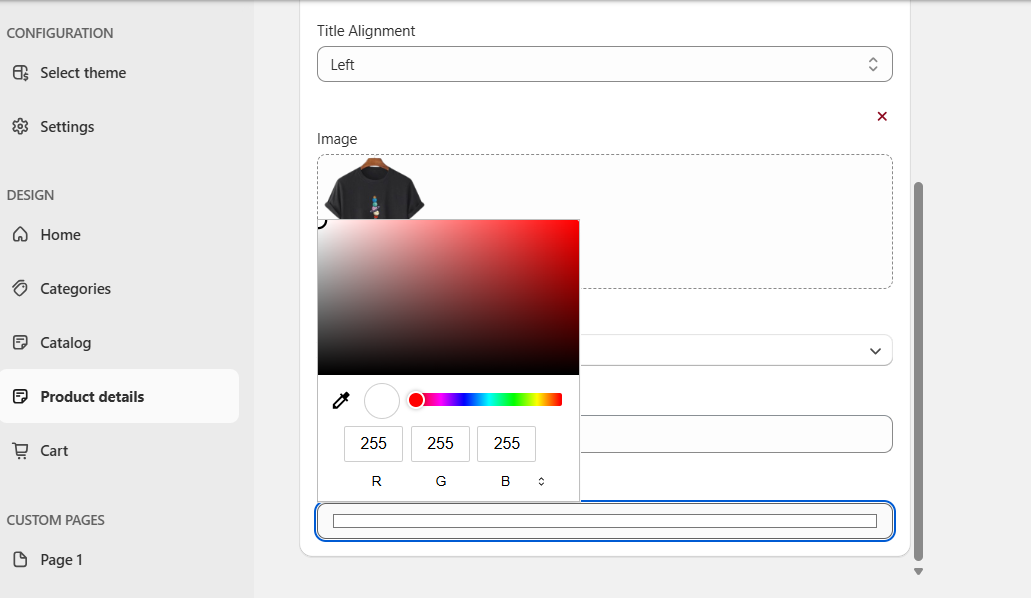
Task: Click the G value field showing 255
Action: click(x=441, y=443)
